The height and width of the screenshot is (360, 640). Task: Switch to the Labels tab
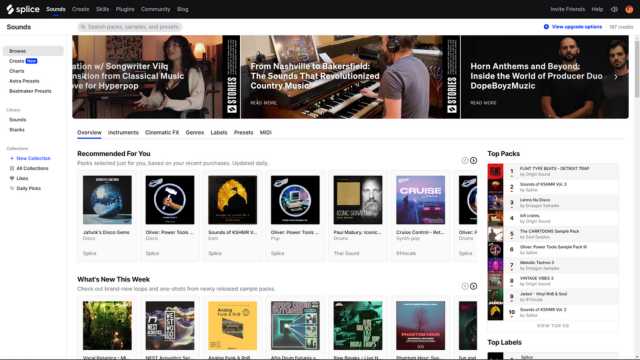tap(219, 133)
